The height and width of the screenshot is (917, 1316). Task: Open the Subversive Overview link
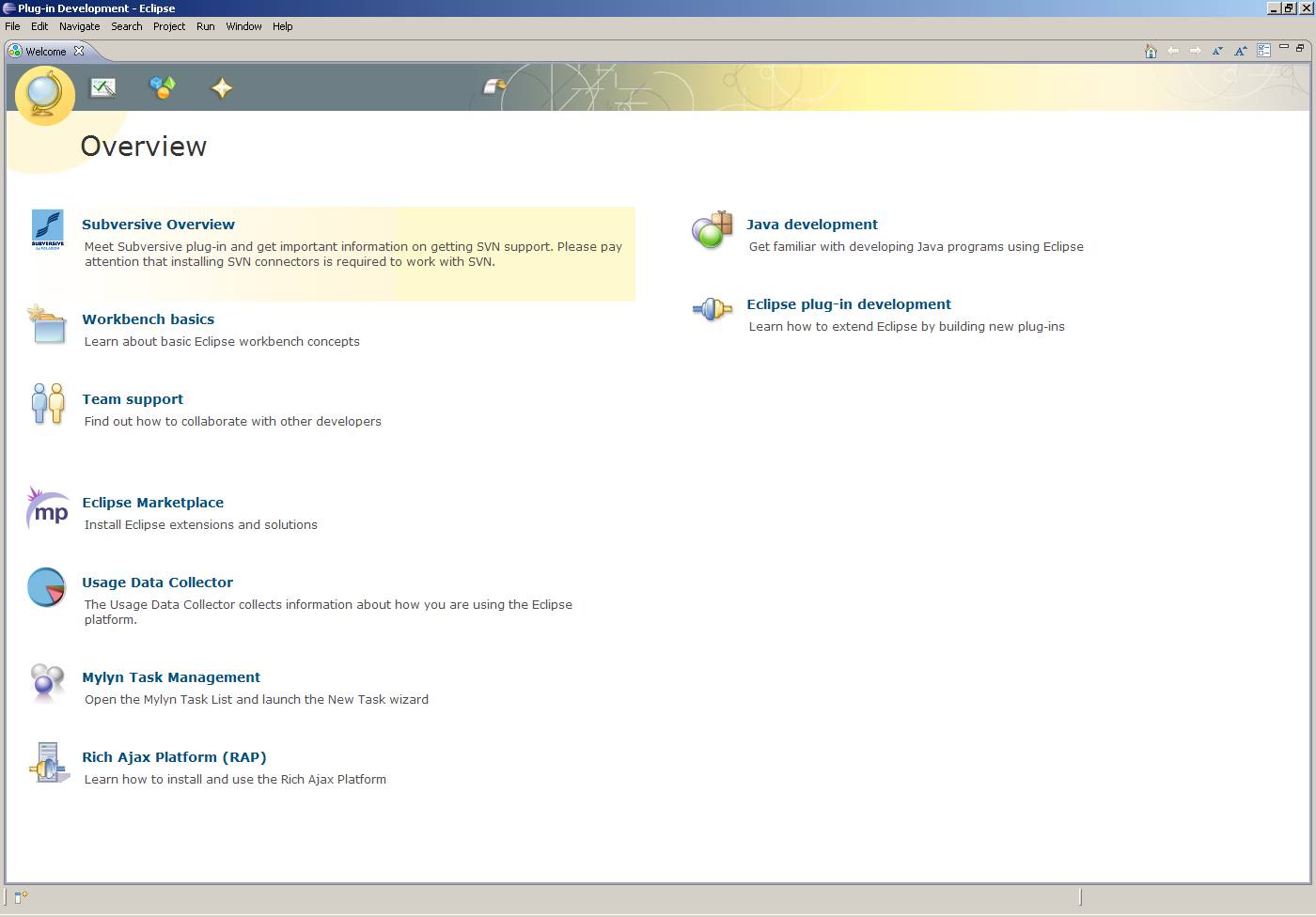158,225
